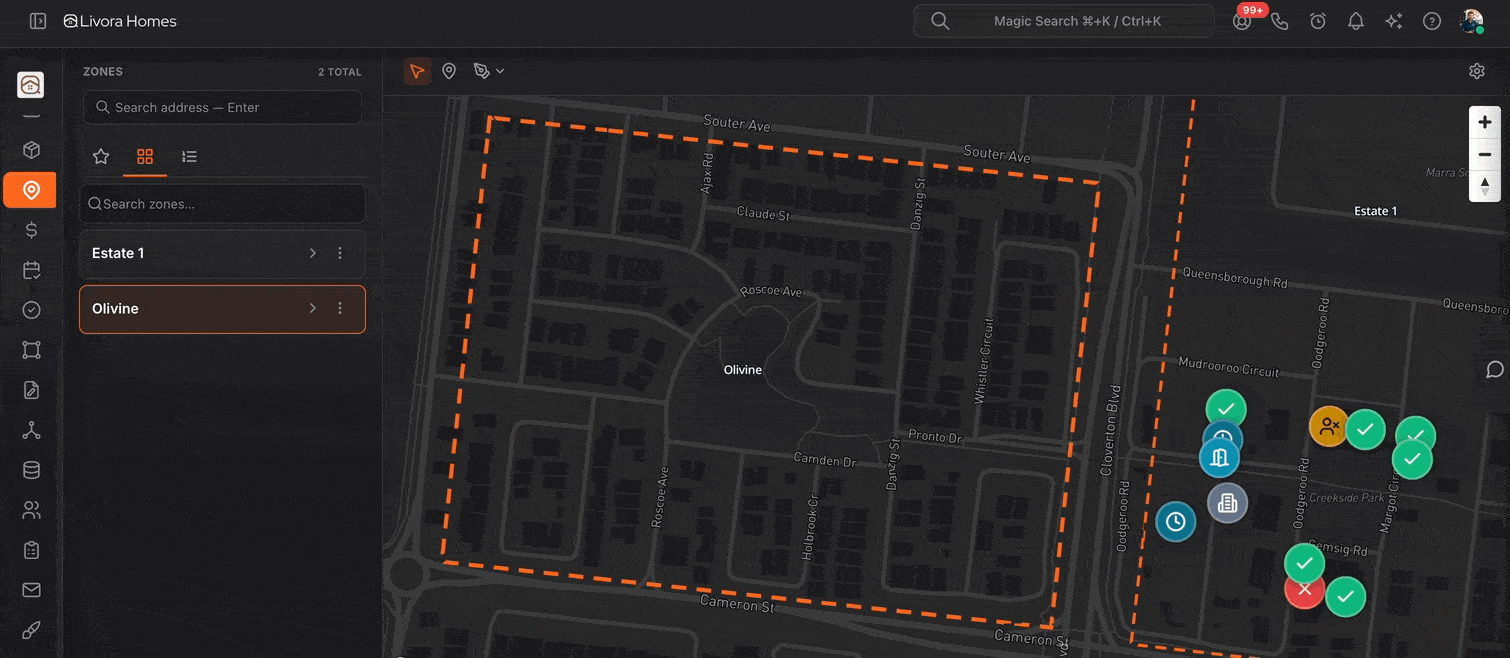The width and height of the screenshot is (1510, 658).
Task: Zoom in on the map
Action: 1485,122
